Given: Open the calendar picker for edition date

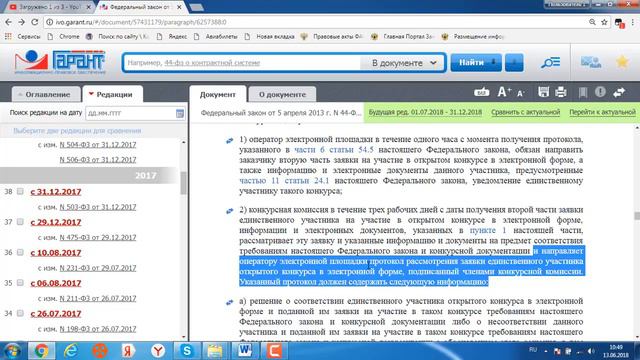Looking at the screenshot, I should point(180,113).
